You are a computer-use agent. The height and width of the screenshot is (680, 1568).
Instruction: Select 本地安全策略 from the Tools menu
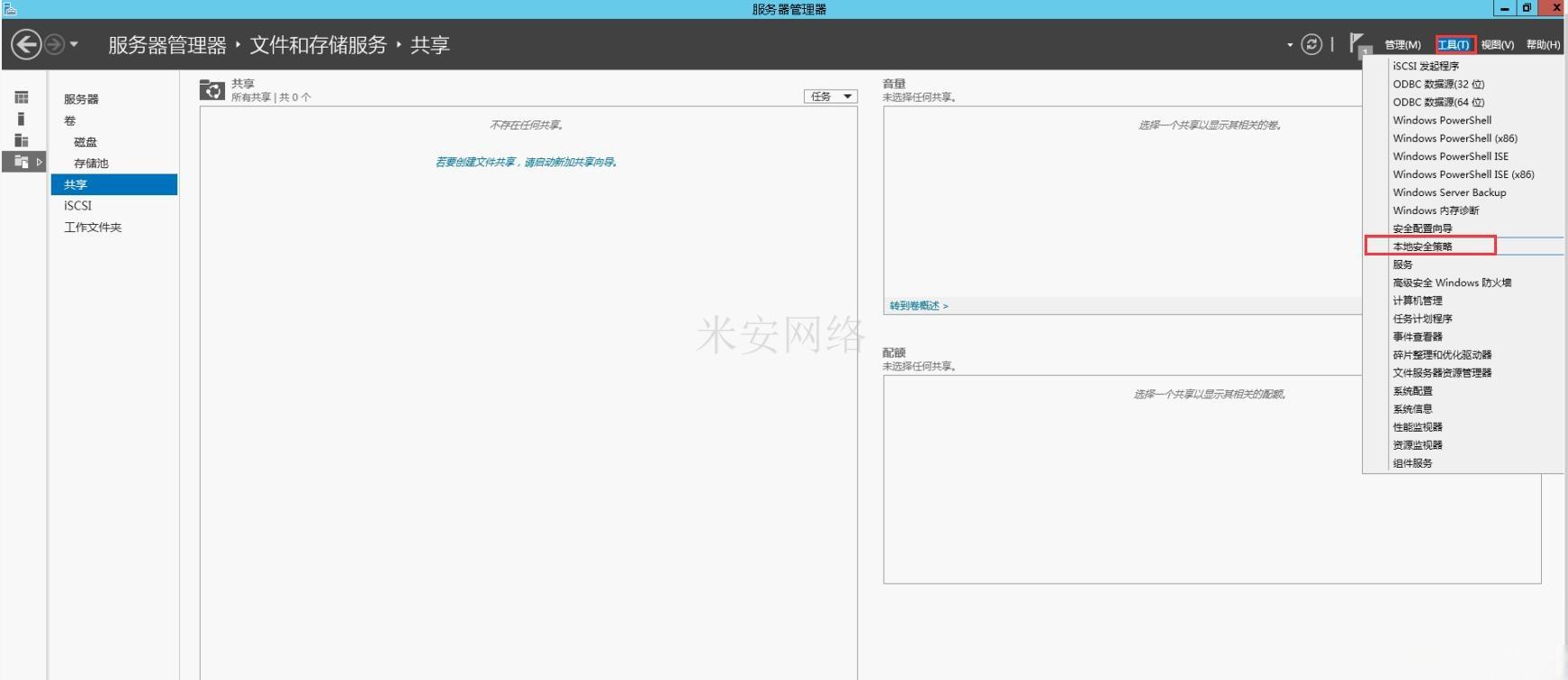pos(1423,246)
